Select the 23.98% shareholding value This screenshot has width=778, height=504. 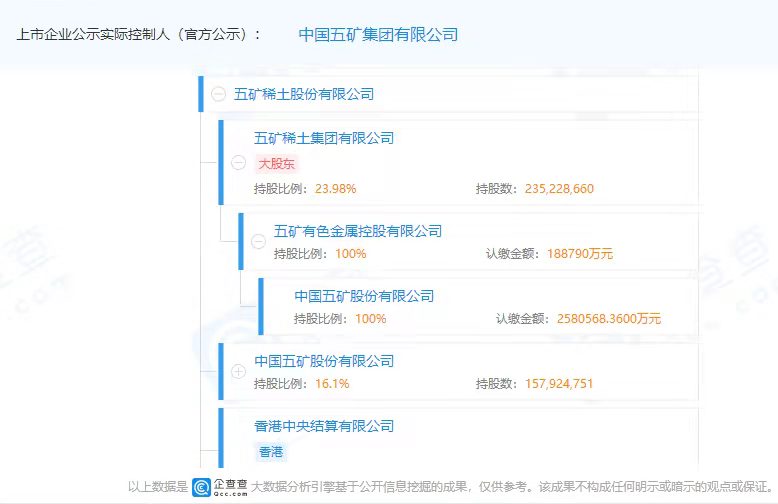pyautogui.click(x=335, y=189)
